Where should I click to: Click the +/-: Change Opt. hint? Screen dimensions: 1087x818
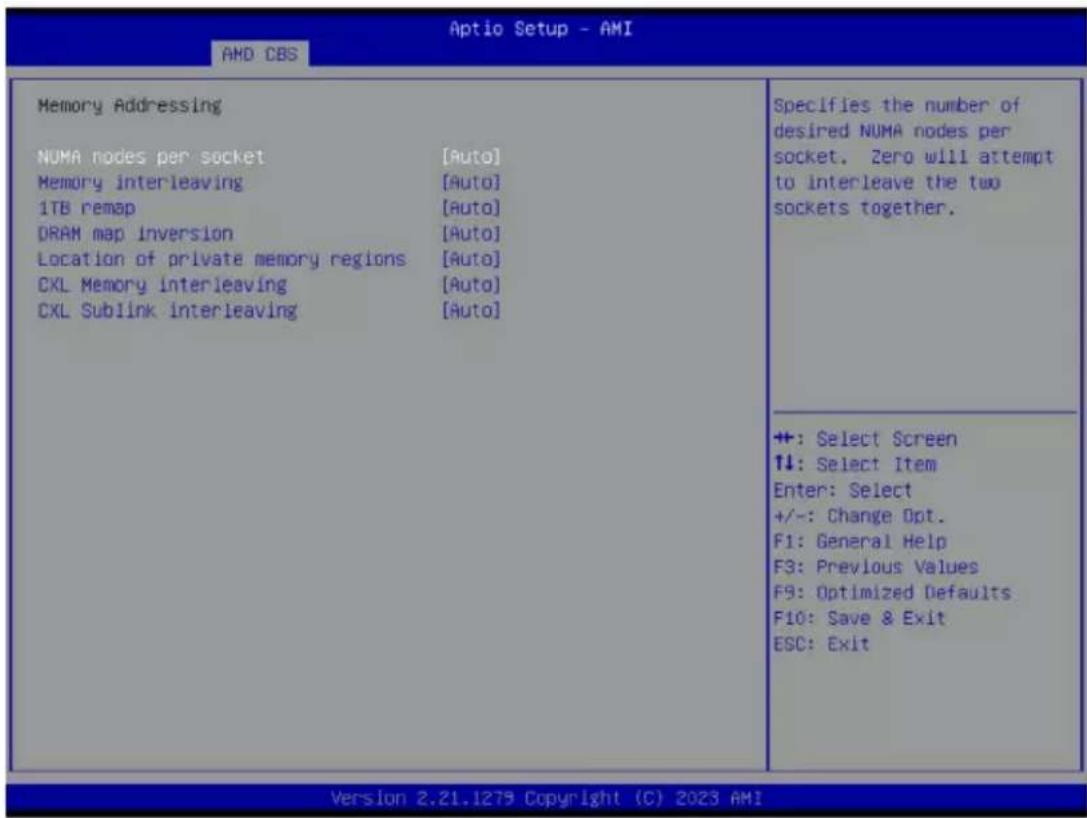click(860, 516)
